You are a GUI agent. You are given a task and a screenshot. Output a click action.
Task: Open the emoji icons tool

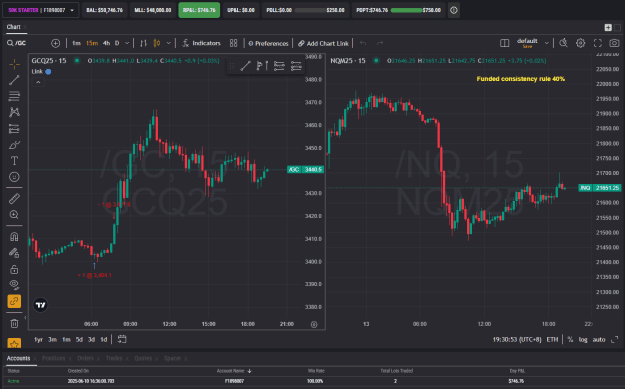click(x=14, y=177)
